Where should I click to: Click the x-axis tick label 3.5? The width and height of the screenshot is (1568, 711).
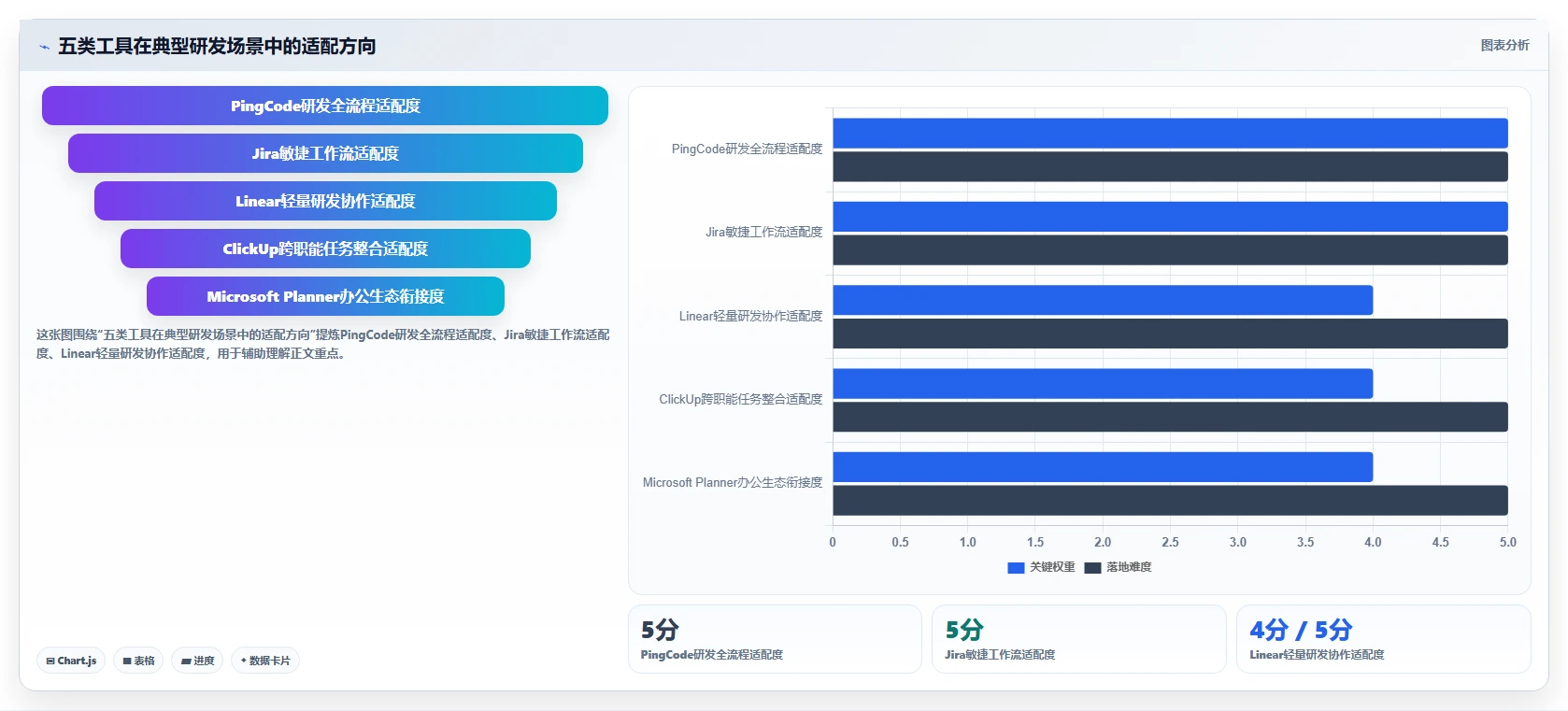tap(1305, 542)
